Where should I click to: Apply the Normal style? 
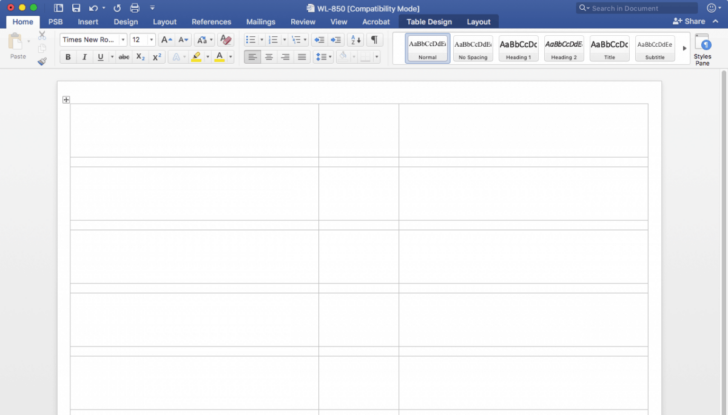[427, 48]
